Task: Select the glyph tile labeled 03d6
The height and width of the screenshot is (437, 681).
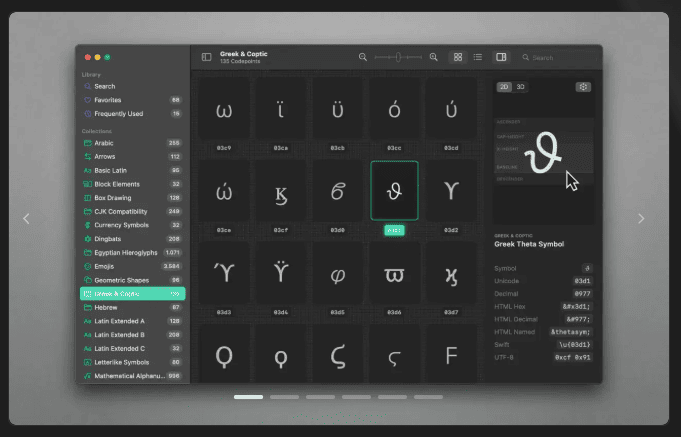Action: [394, 273]
